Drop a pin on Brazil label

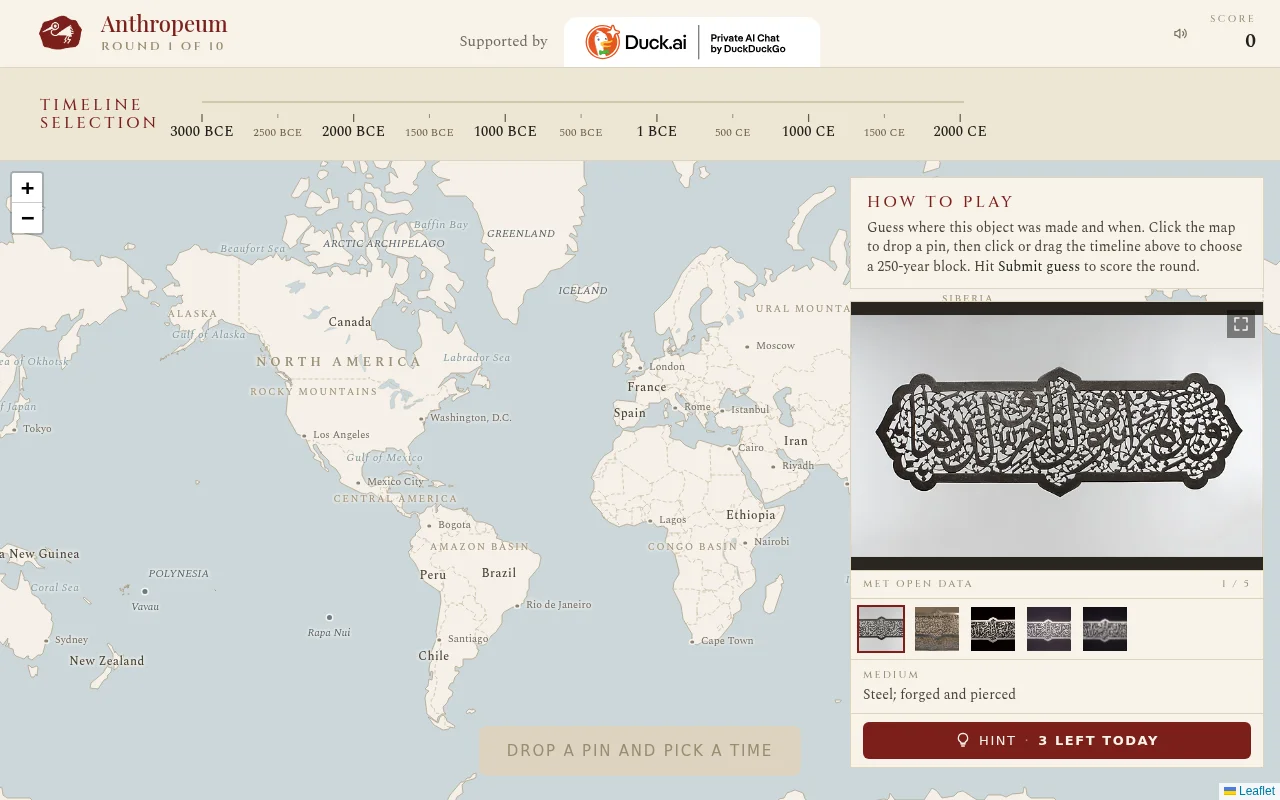(499, 573)
